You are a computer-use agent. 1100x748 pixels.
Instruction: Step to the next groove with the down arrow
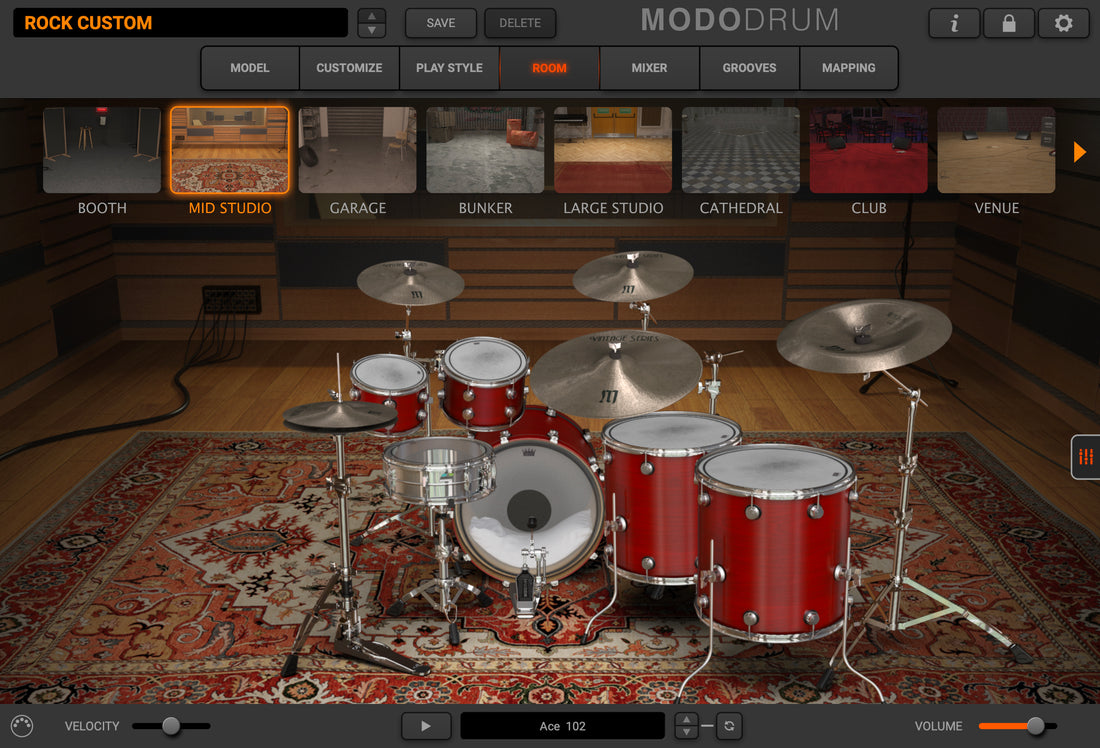[686, 732]
